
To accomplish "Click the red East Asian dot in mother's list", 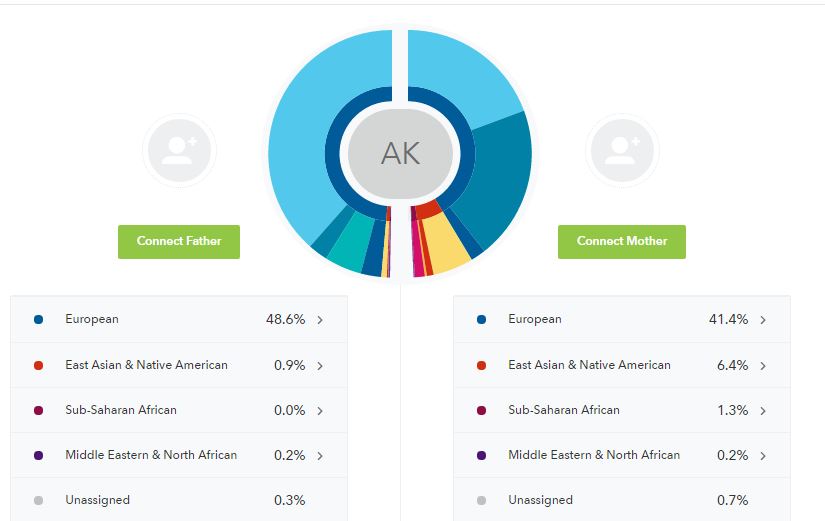I will [x=481, y=366].
